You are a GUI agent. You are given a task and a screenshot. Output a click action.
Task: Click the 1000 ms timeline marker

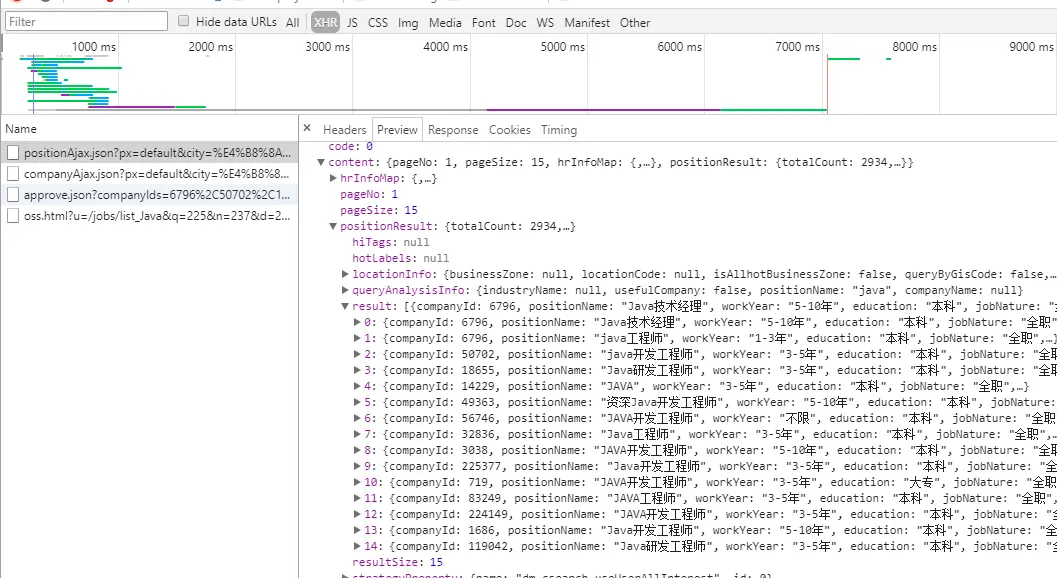click(x=94, y=47)
